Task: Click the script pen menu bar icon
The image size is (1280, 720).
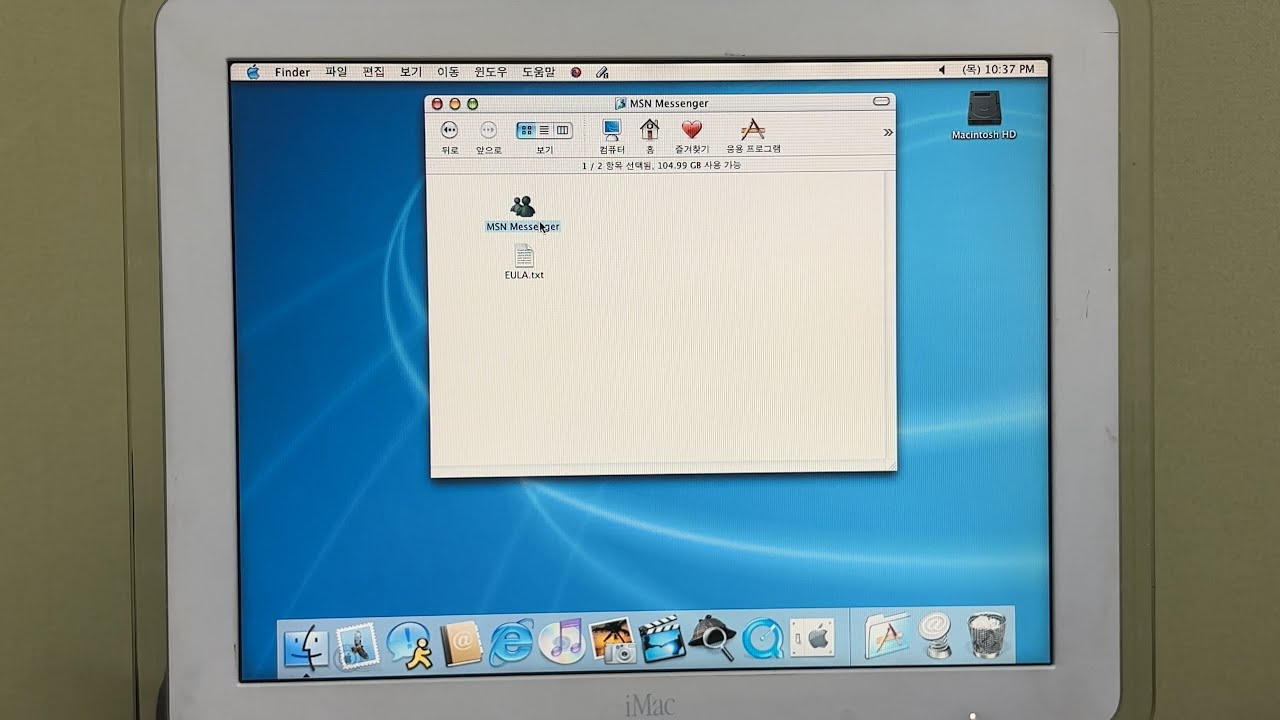Action: coord(602,72)
